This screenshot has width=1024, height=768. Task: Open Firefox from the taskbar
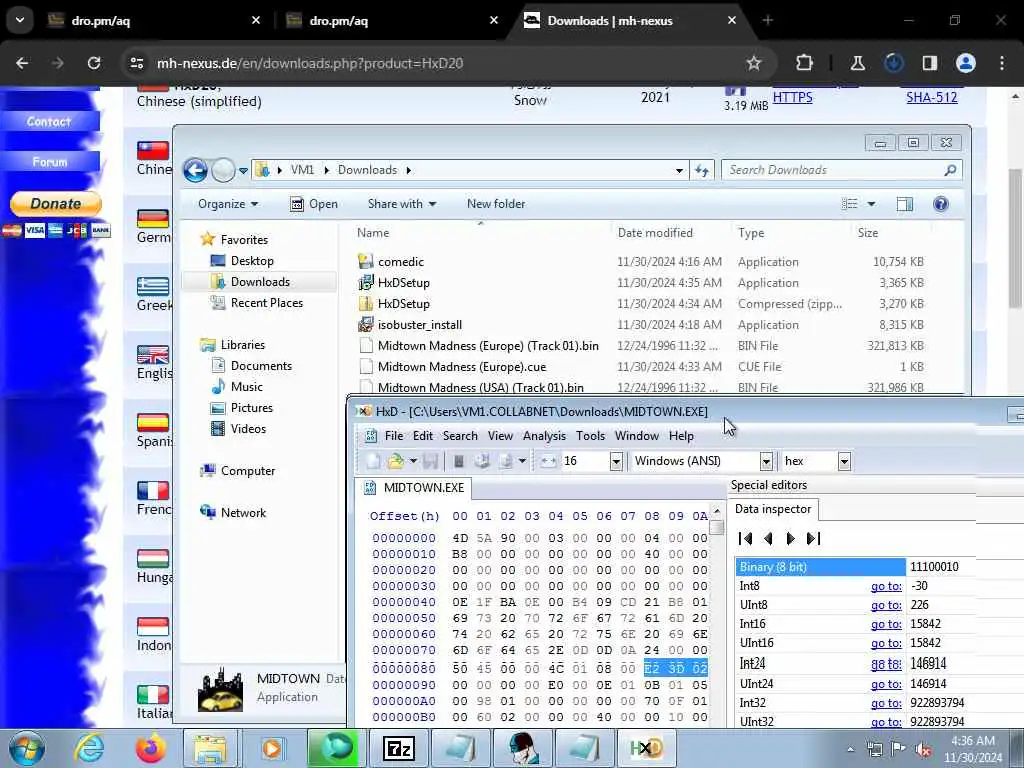[151, 748]
